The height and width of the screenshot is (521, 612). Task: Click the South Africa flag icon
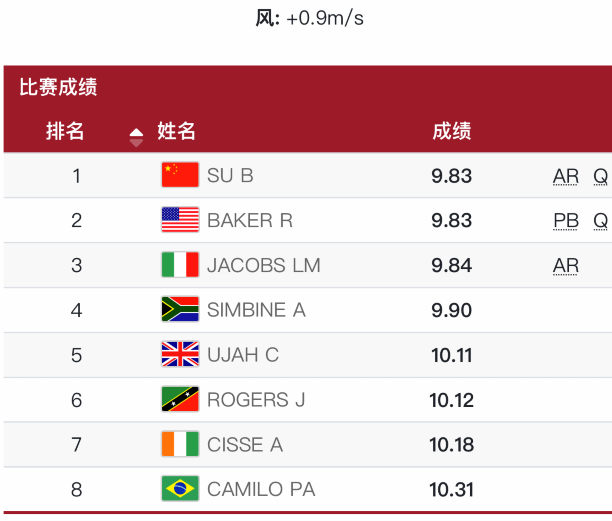[x=180, y=309]
